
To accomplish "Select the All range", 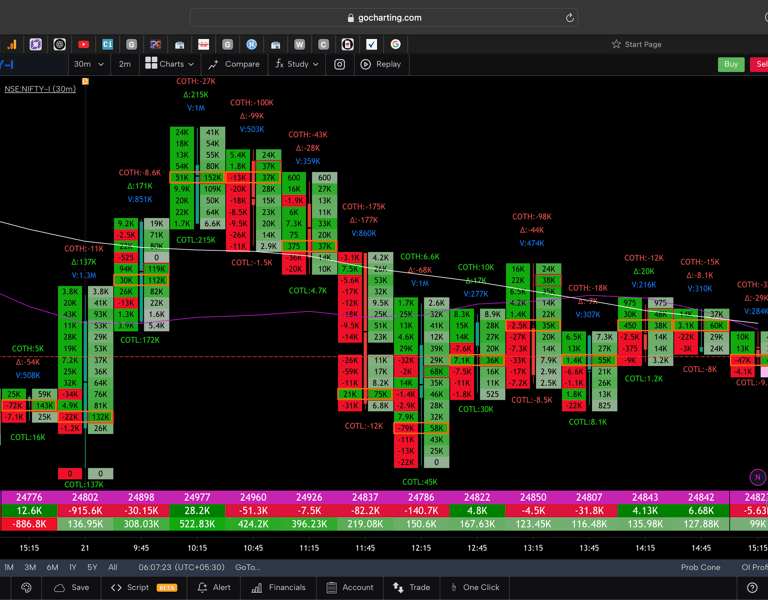I will (113, 567).
